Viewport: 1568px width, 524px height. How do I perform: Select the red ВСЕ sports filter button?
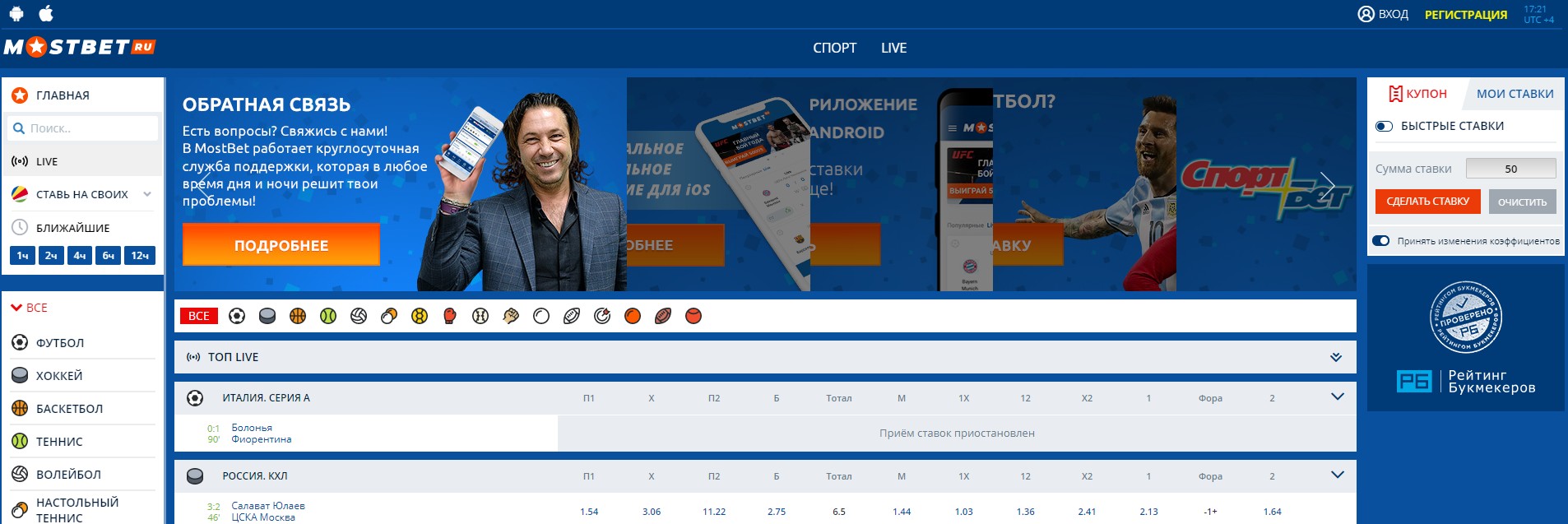(199, 316)
